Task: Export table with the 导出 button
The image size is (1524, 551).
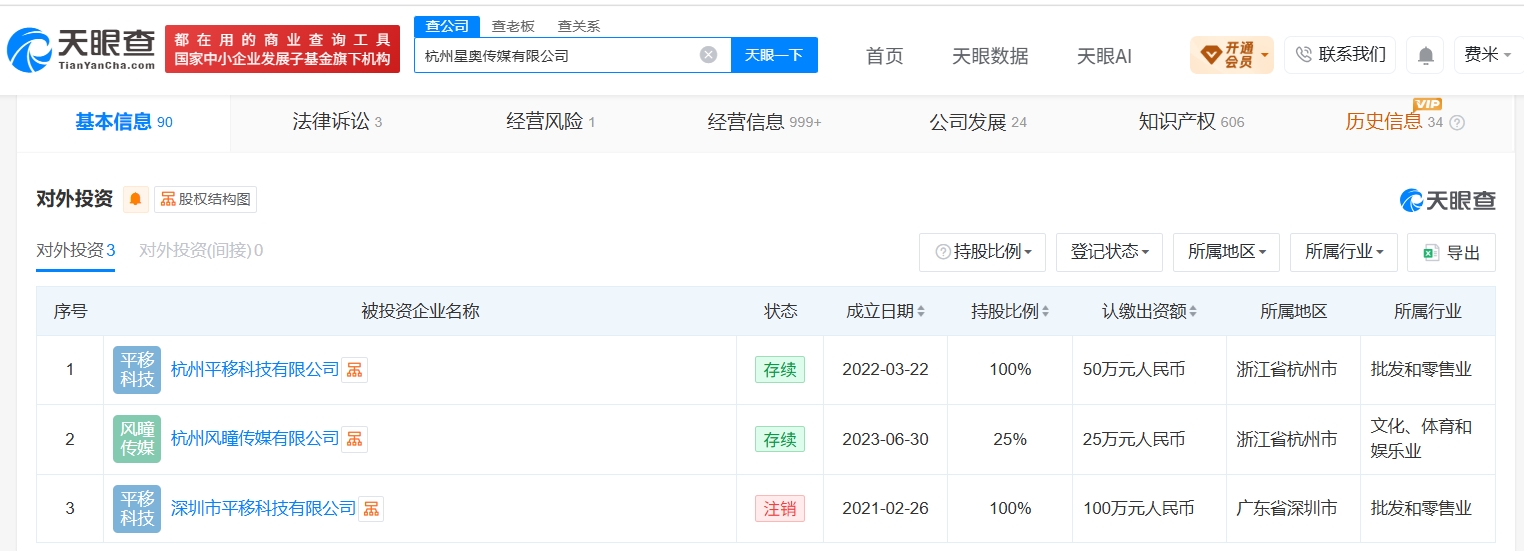Action: 1451,252
